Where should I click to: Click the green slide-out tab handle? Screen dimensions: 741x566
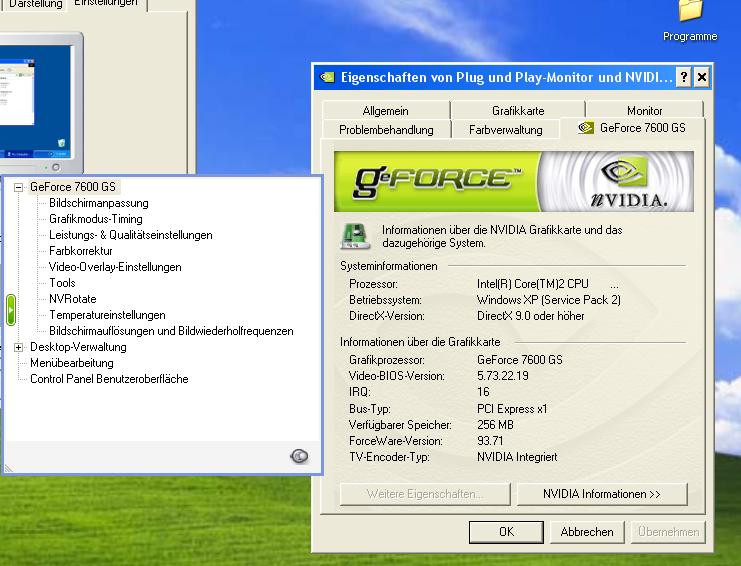(x=11, y=310)
